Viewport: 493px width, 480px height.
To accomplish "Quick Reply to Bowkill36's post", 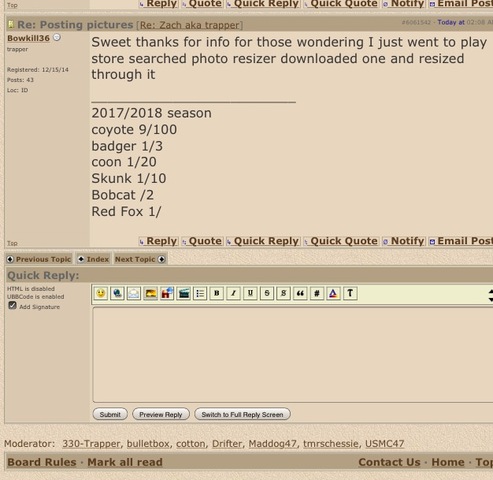I will pos(263,241).
